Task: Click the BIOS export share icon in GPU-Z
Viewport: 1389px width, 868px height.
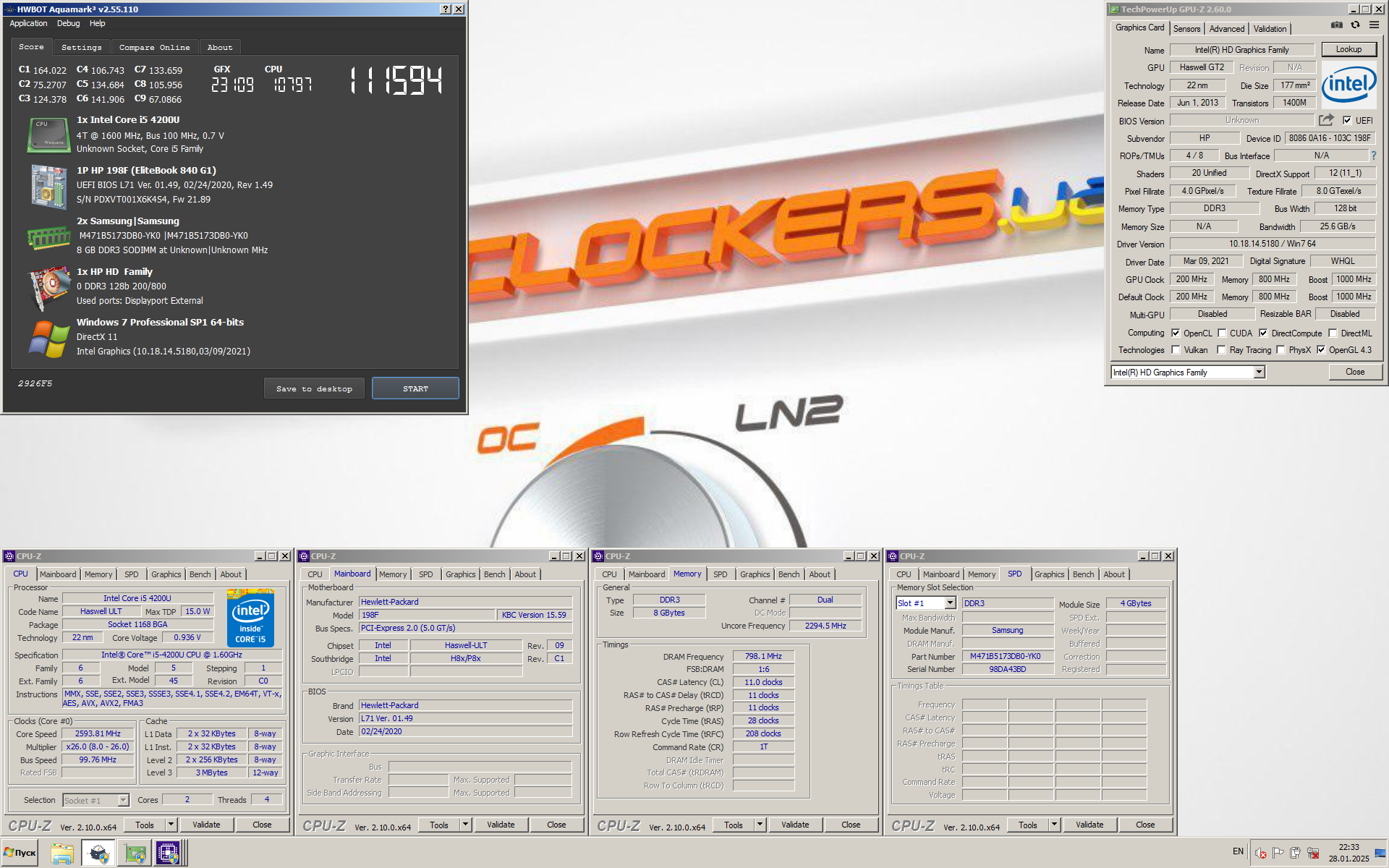Action: (x=1326, y=120)
